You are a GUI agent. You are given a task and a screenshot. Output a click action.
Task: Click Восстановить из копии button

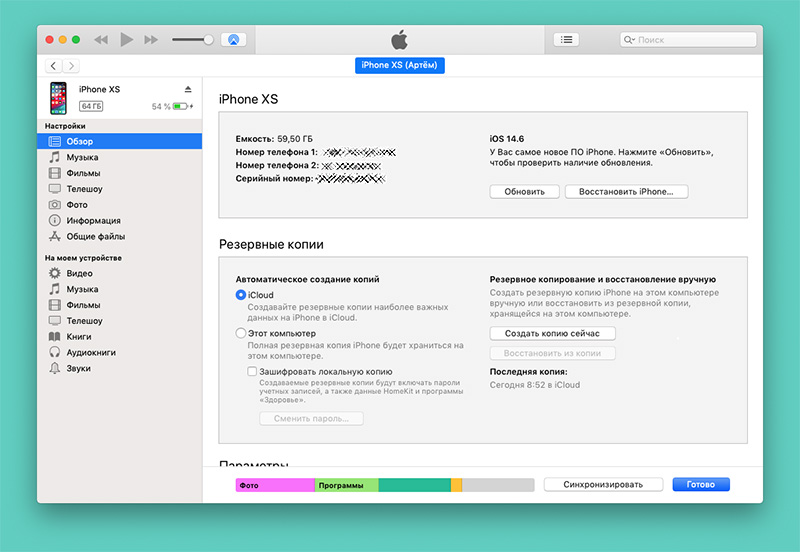553,353
